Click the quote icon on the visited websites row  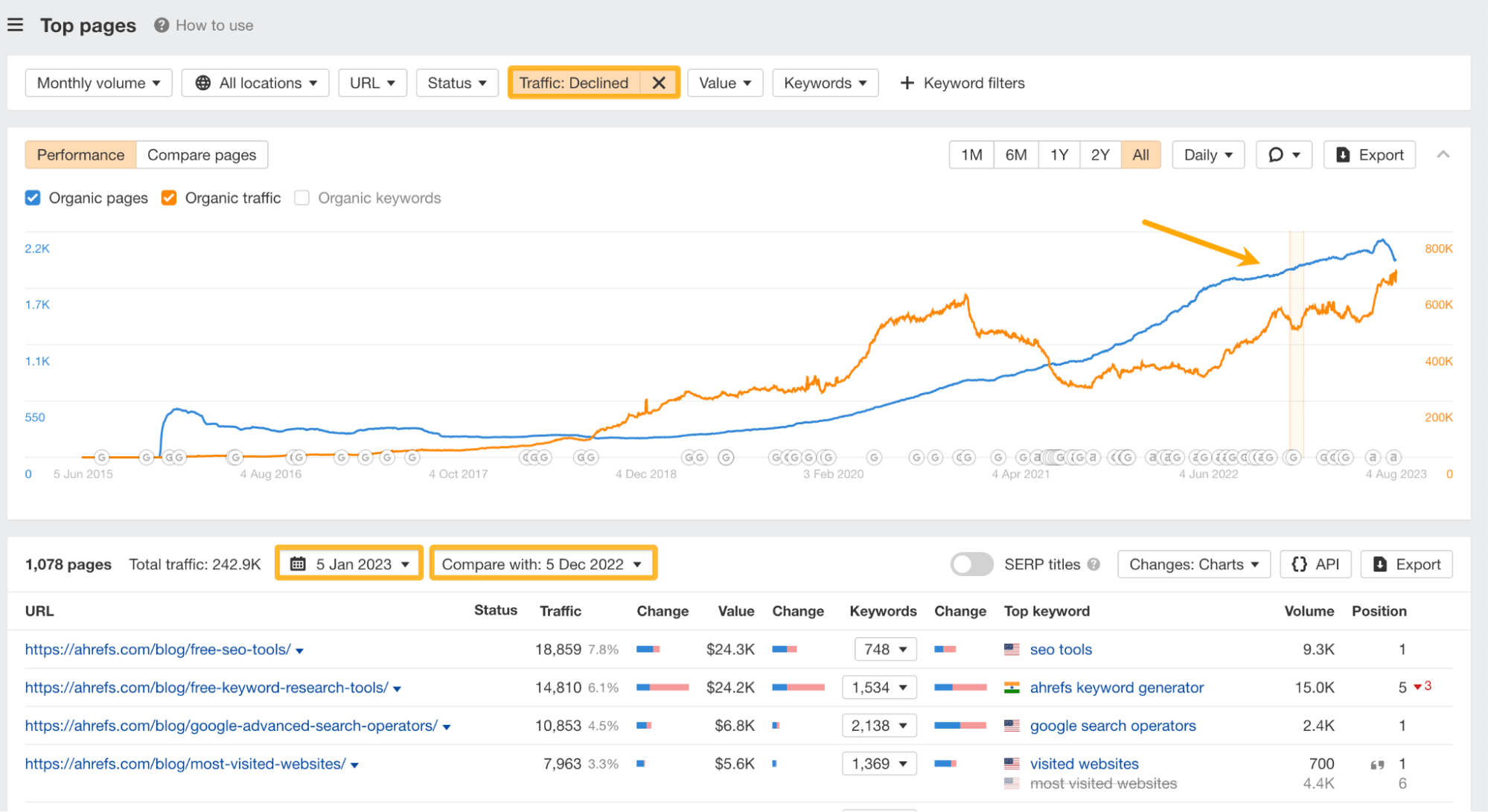(1377, 764)
